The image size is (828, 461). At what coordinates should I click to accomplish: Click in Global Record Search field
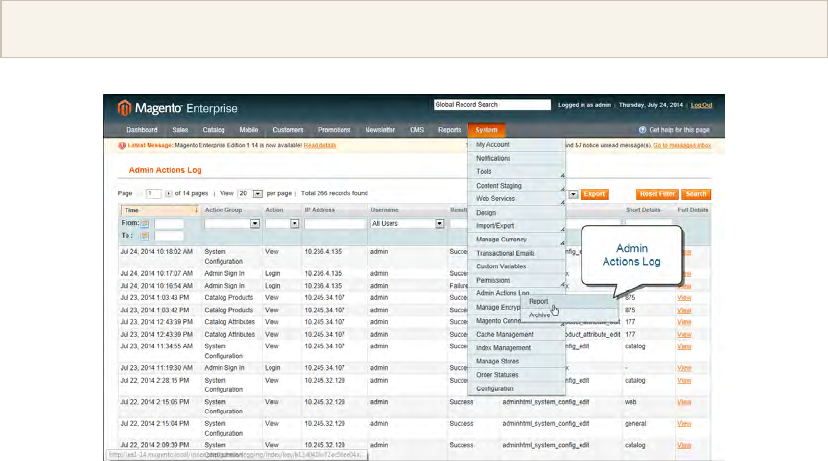click(x=492, y=105)
